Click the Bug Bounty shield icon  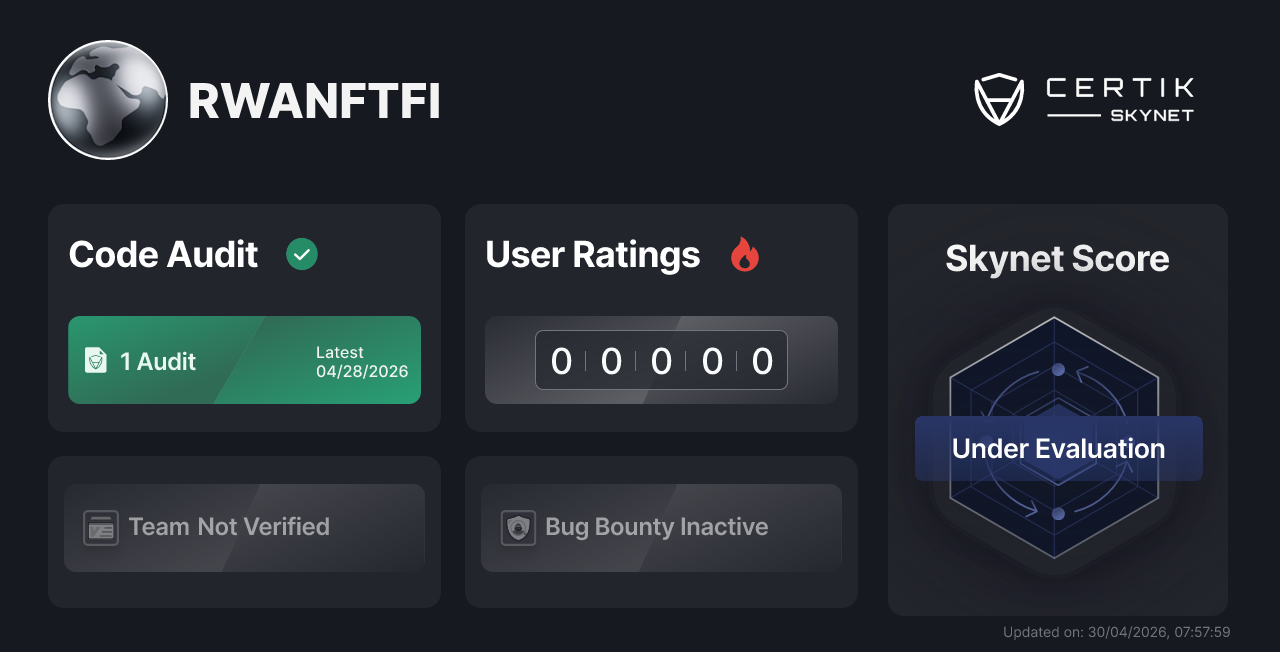tap(518, 527)
